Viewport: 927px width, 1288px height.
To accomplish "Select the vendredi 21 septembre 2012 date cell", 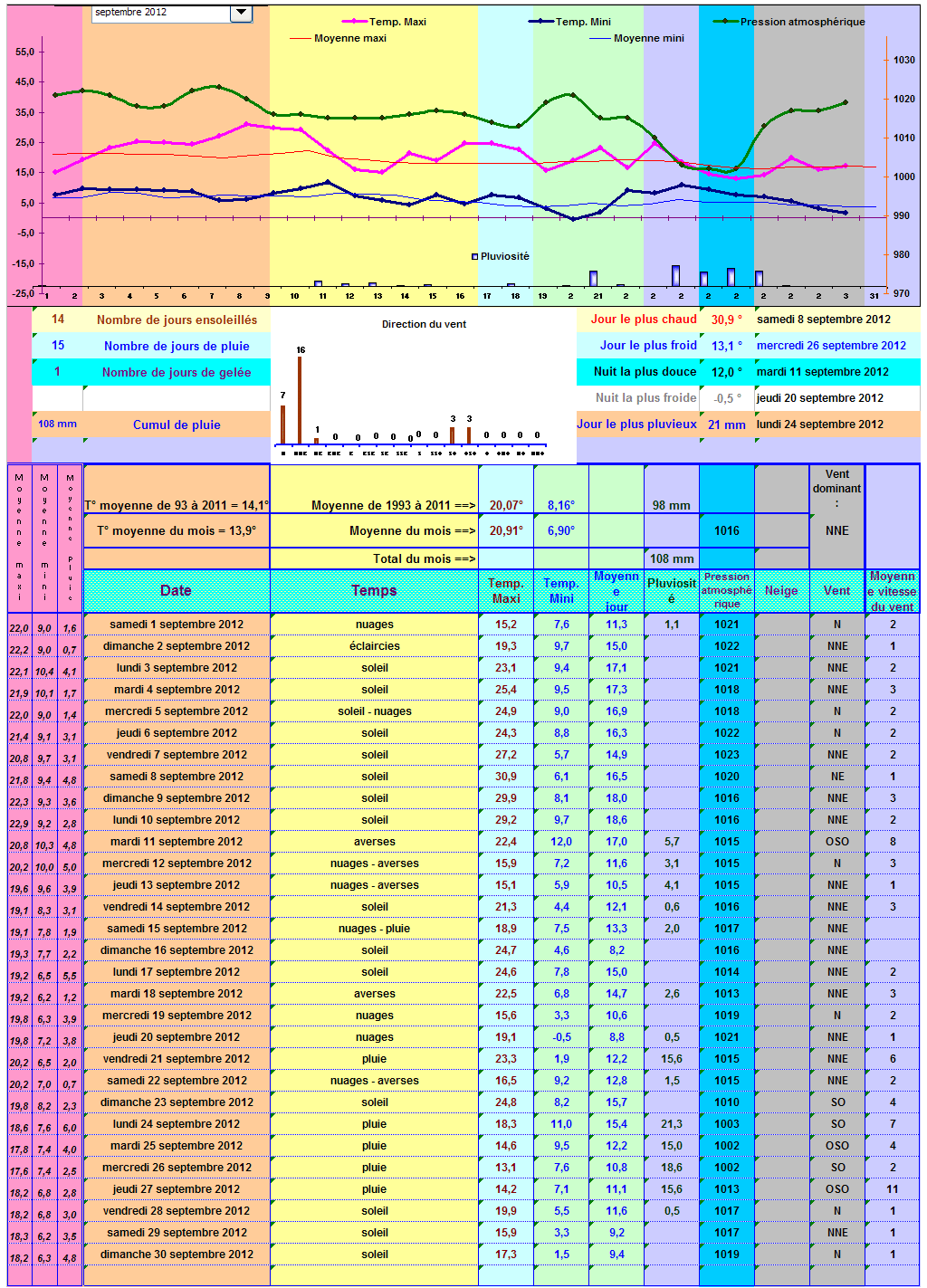I will coord(177,1059).
